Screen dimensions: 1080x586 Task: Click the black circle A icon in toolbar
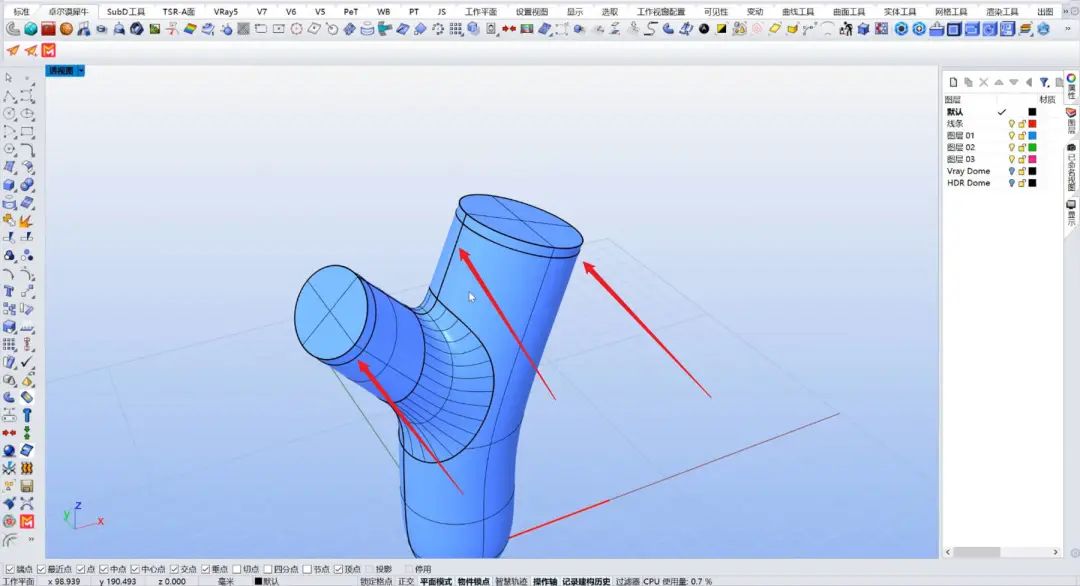pyautogui.click(x=719, y=29)
